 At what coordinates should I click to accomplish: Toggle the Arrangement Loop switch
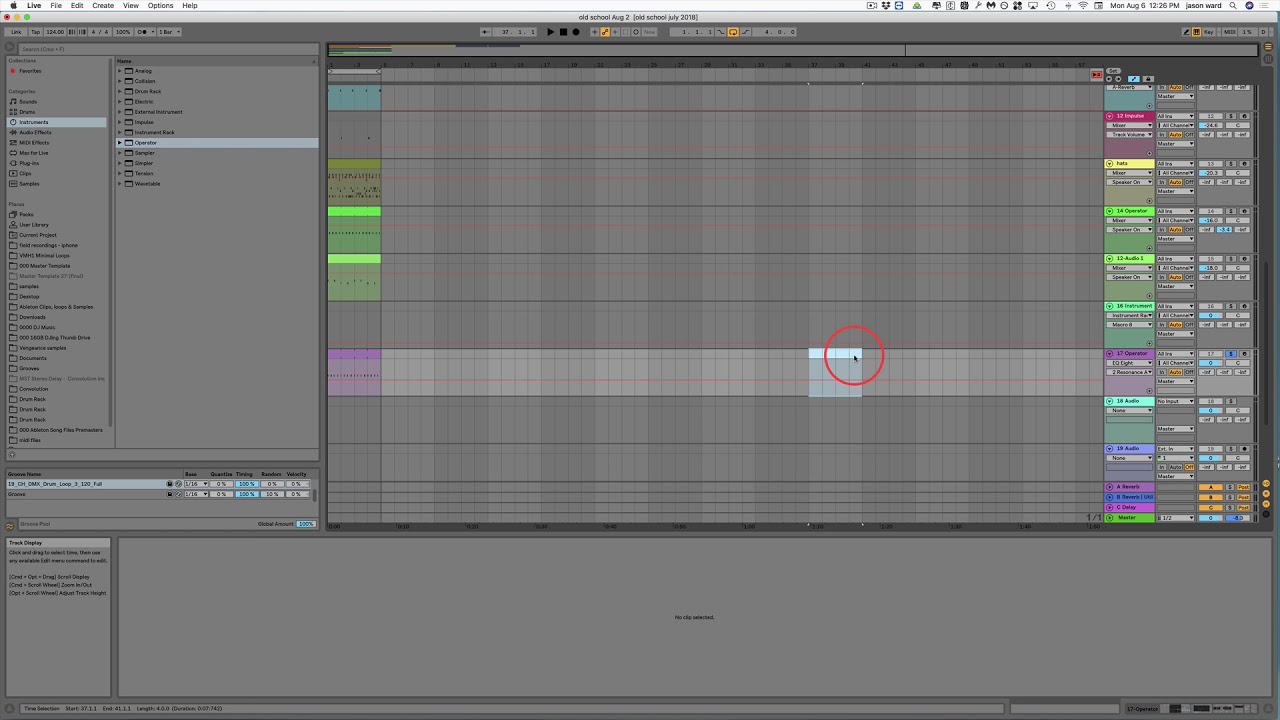coord(733,32)
